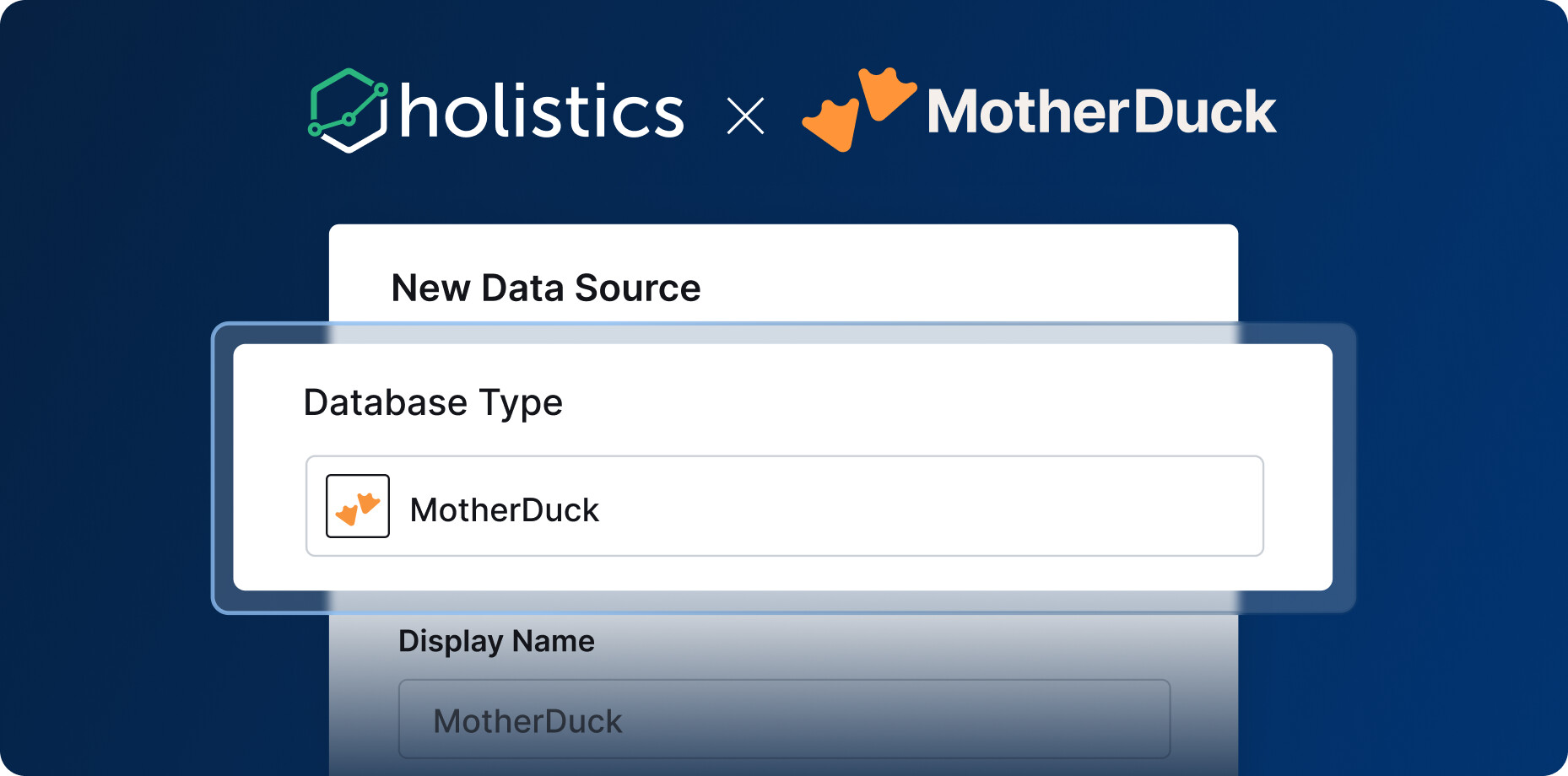Click the orange MotherDuck footprints header logo
The width and height of the screenshot is (1568, 776).
[859, 110]
